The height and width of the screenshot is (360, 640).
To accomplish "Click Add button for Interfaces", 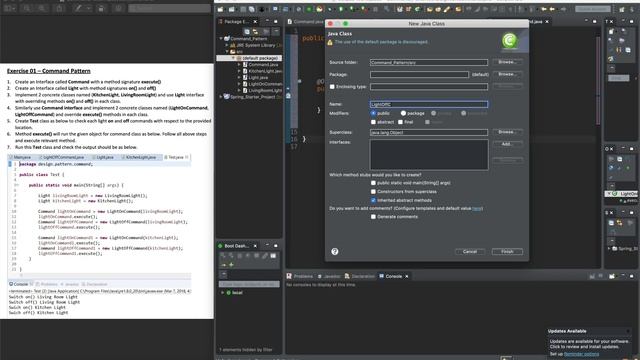I will coord(507,144).
